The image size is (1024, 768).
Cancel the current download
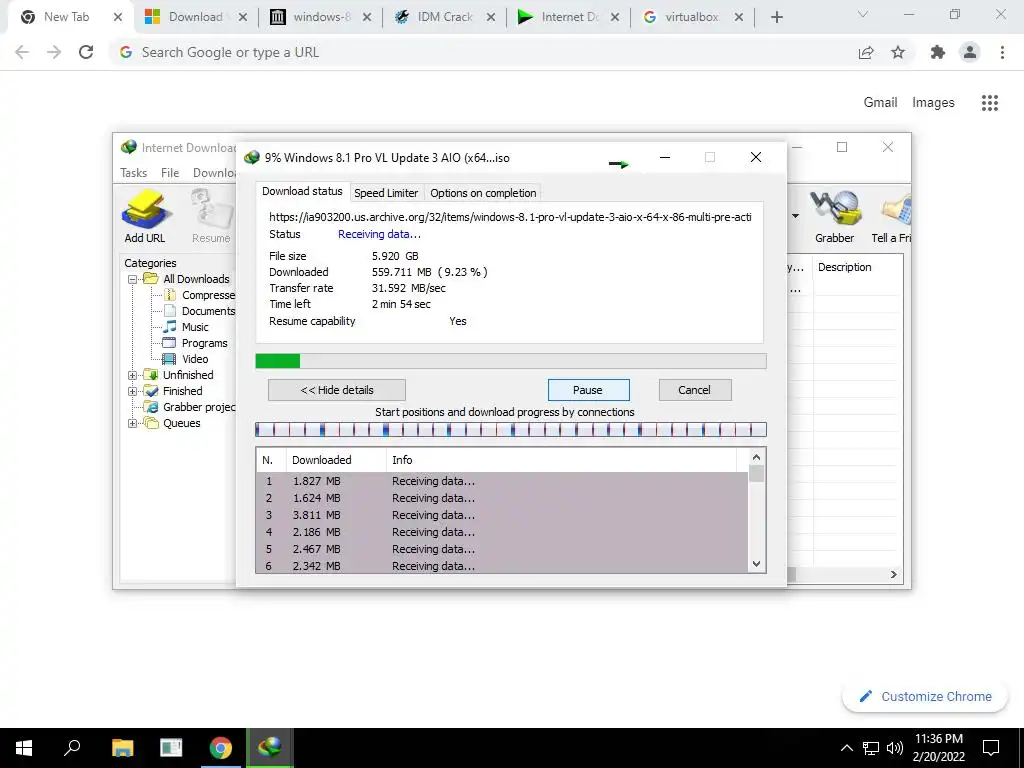(695, 390)
